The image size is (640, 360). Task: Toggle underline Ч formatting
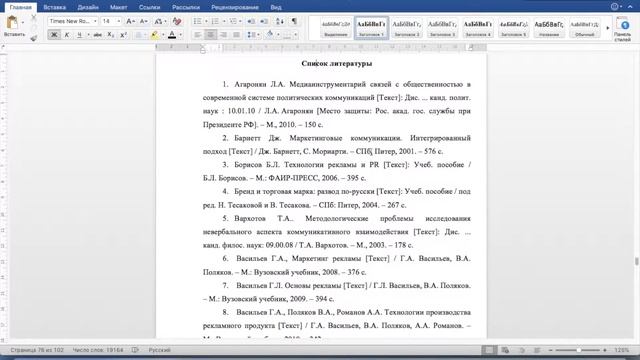click(x=80, y=35)
